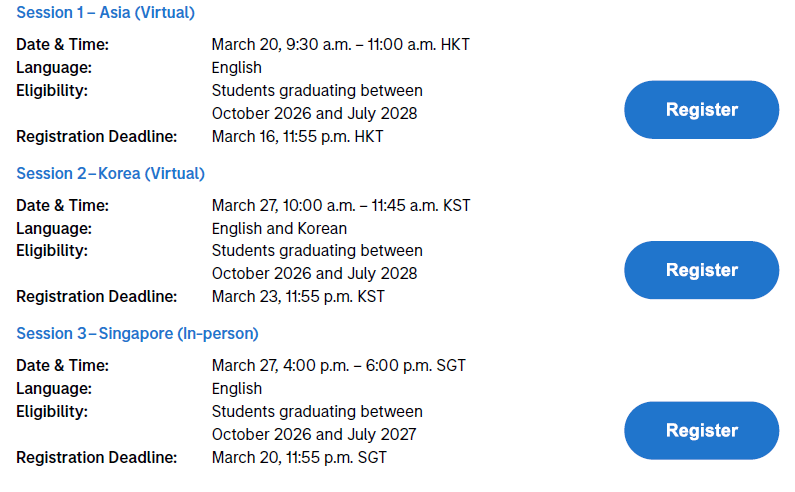Click the March 20, 11:55 p.m. SGT deadline
Viewport: 795px width, 492px height.
tap(299, 458)
